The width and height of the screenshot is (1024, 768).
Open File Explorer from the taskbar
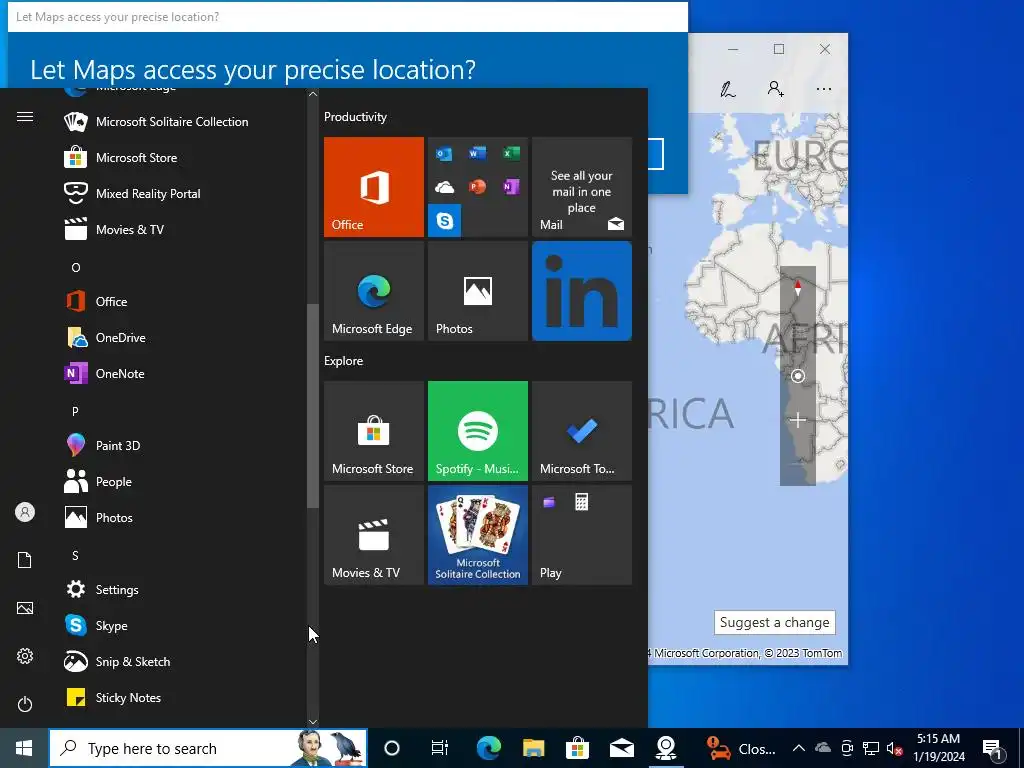534,748
